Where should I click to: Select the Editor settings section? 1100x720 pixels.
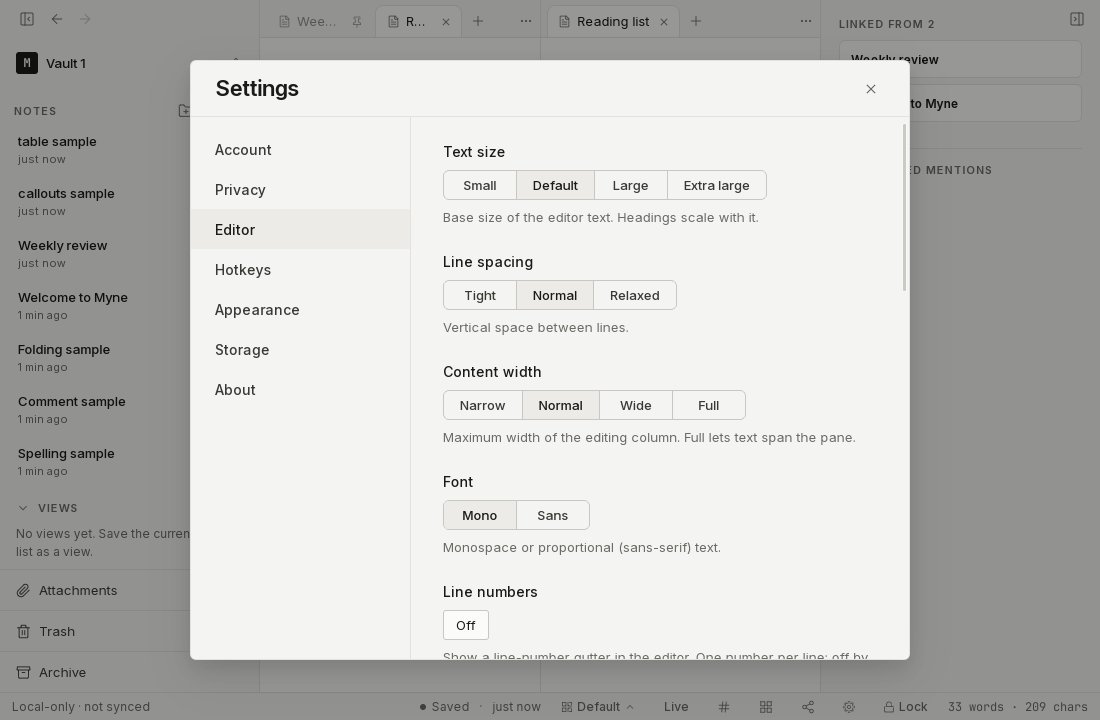[x=300, y=229]
